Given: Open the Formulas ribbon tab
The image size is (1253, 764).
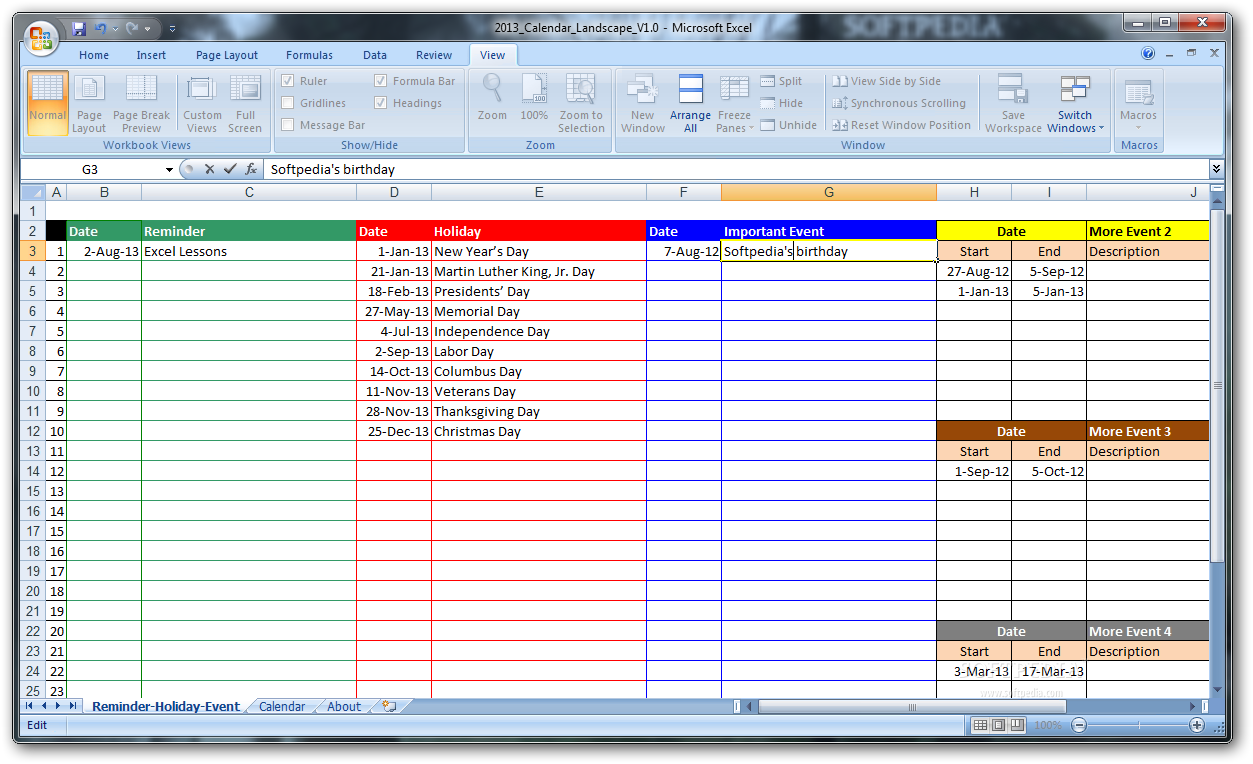Looking at the screenshot, I should (309, 55).
